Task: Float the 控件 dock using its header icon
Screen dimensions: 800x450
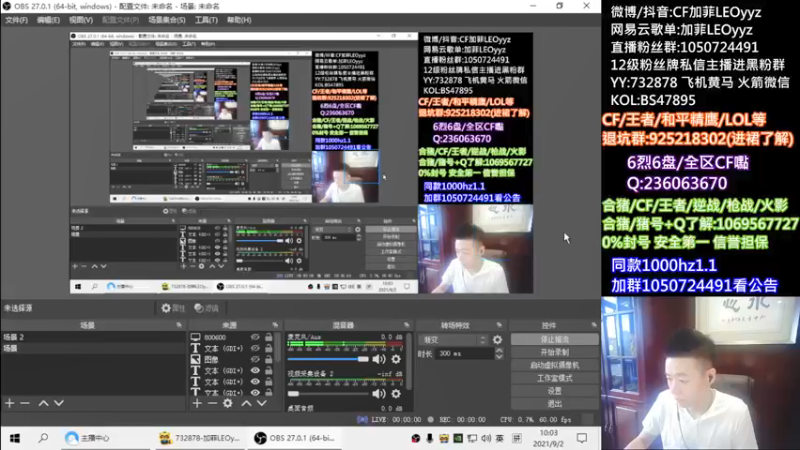Action: click(x=594, y=325)
